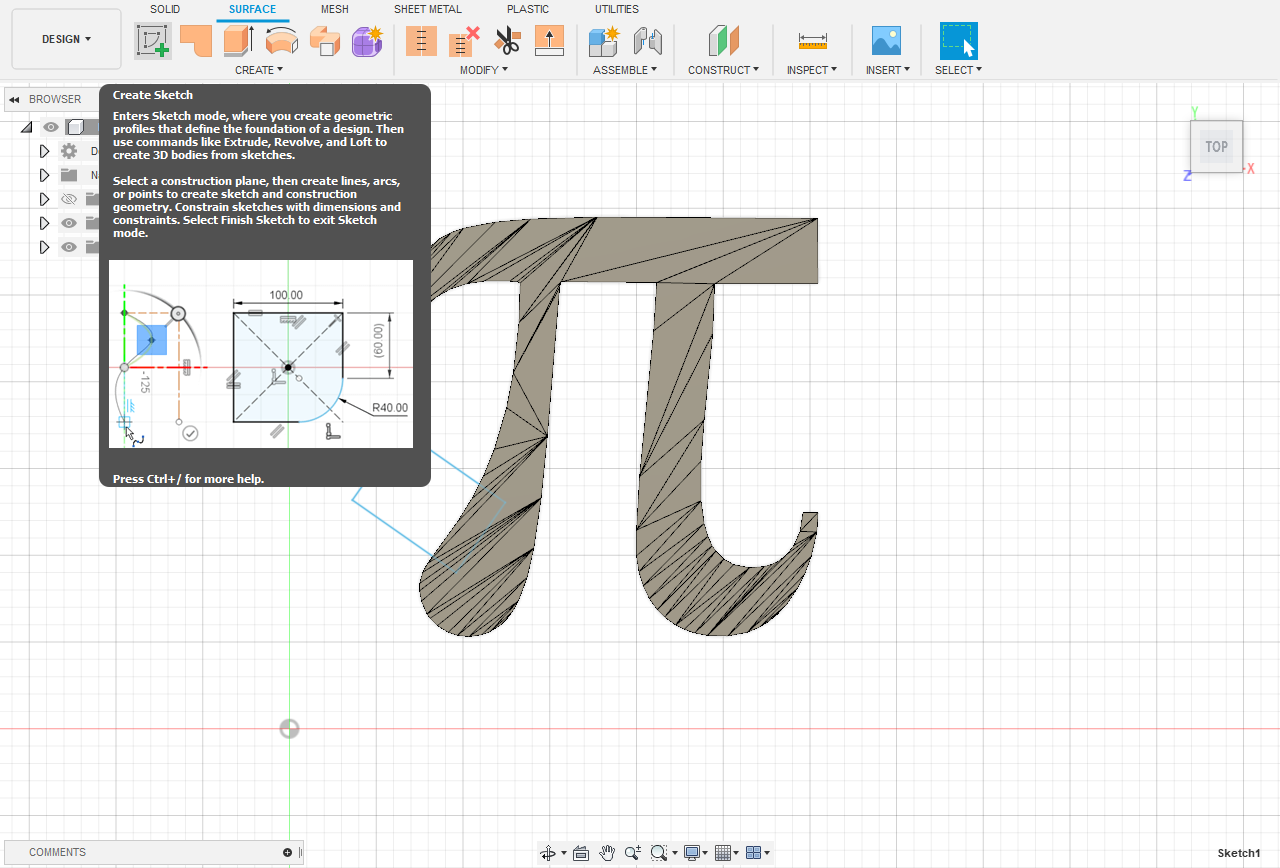Collapse the BROWSER panel with double arrows
The image size is (1280, 868).
click(13, 99)
